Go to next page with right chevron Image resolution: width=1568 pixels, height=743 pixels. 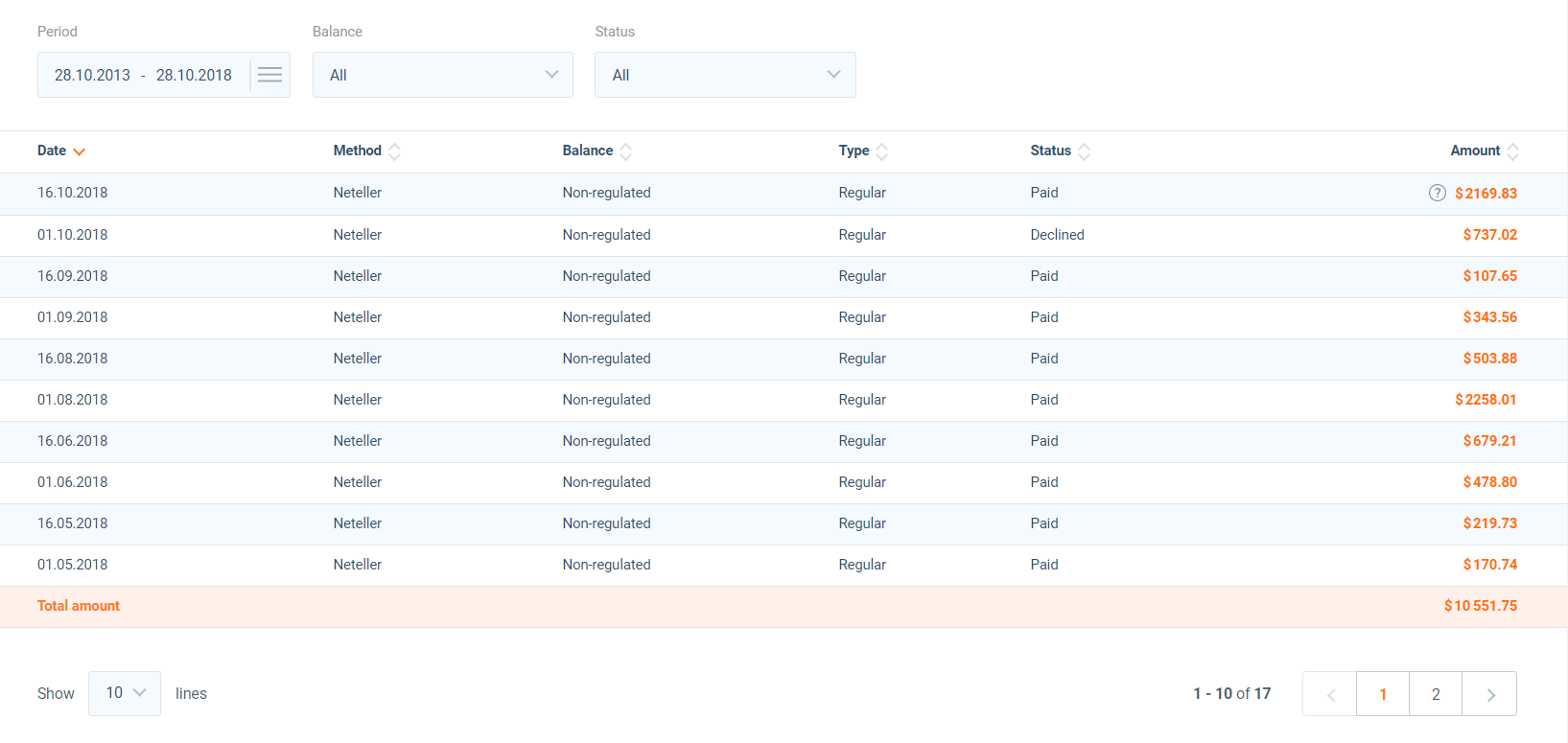(x=1489, y=694)
